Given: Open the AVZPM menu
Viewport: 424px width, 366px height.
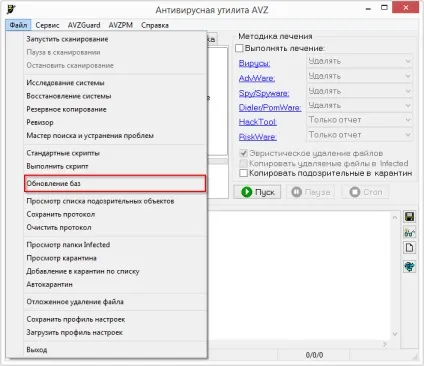Looking at the screenshot, I should coord(121,25).
